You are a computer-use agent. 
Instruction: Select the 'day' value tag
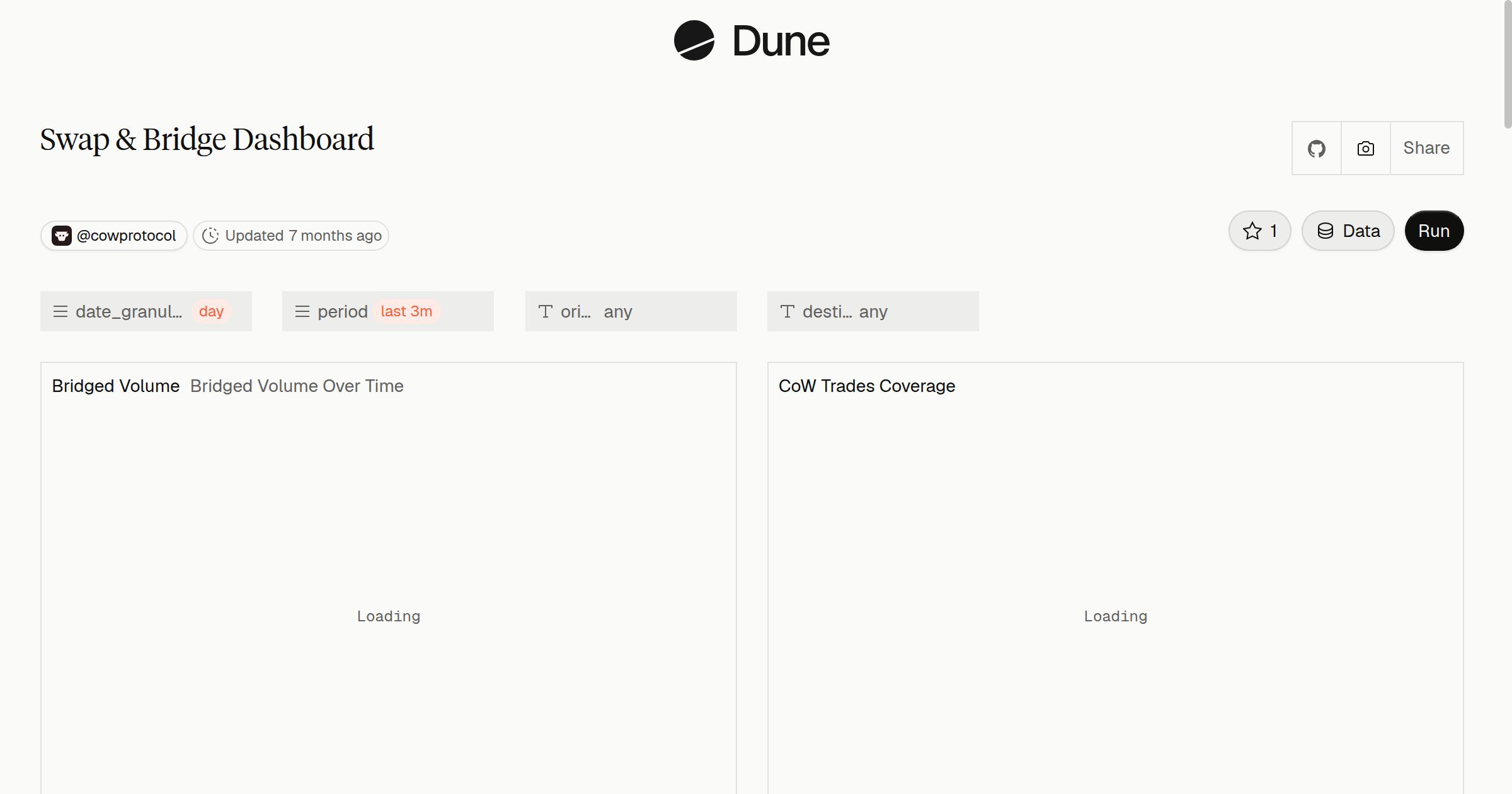(x=211, y=311)
